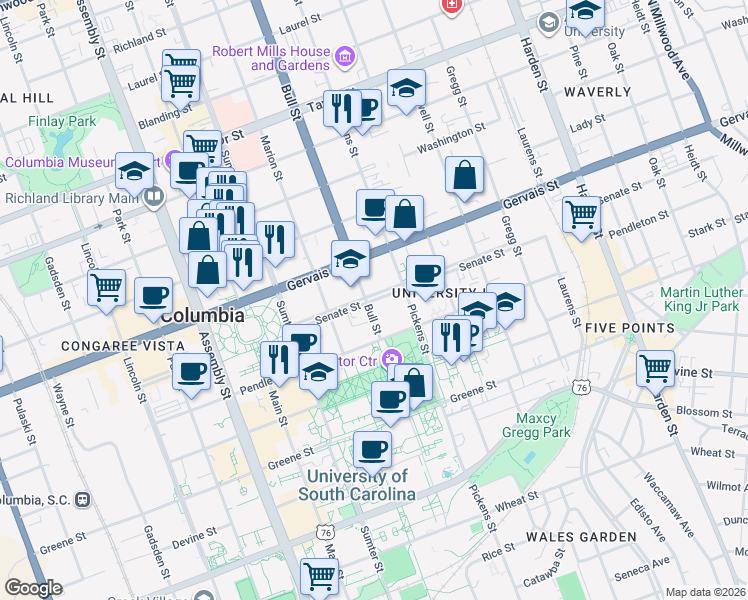The width and height of the screenshot is (748, 600).
Task: Select the coffee cup marker on Senate St near Pickens St
Action: 426,274
